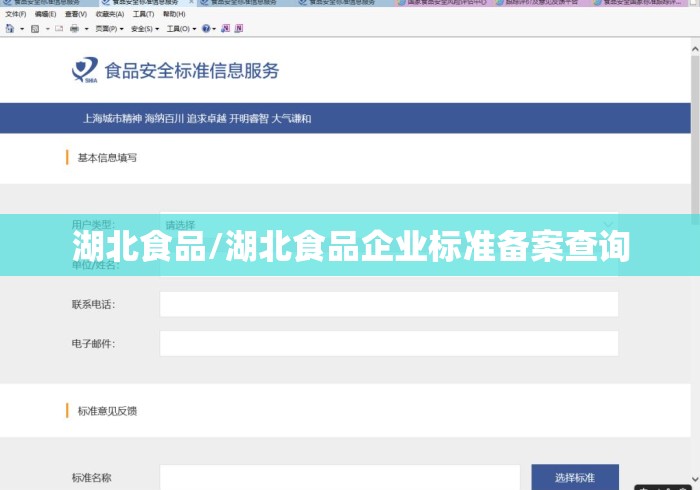Click the scrollbar up arrow

695,49
